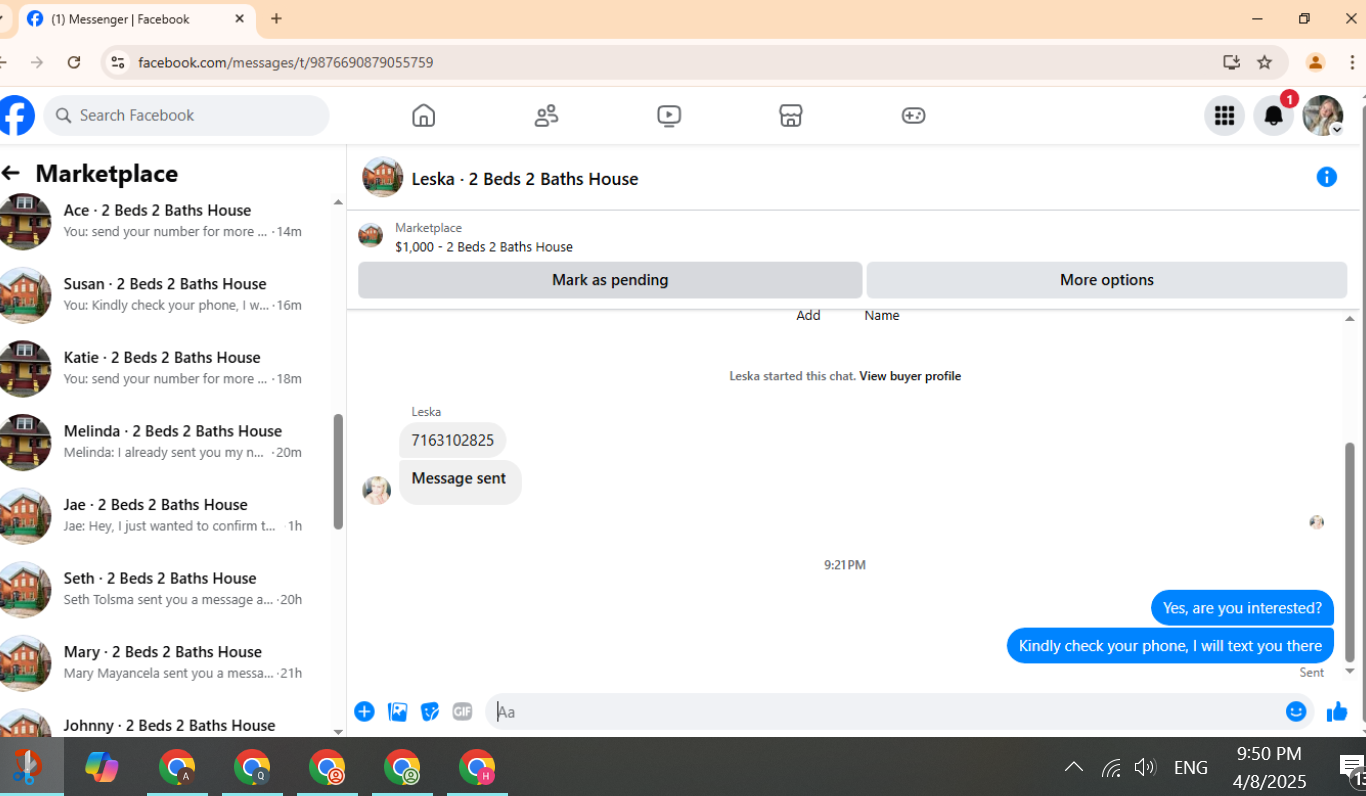Send a thumbs-up like
Viewport: 1366px width, 796px height.
tap(1337, 712)
